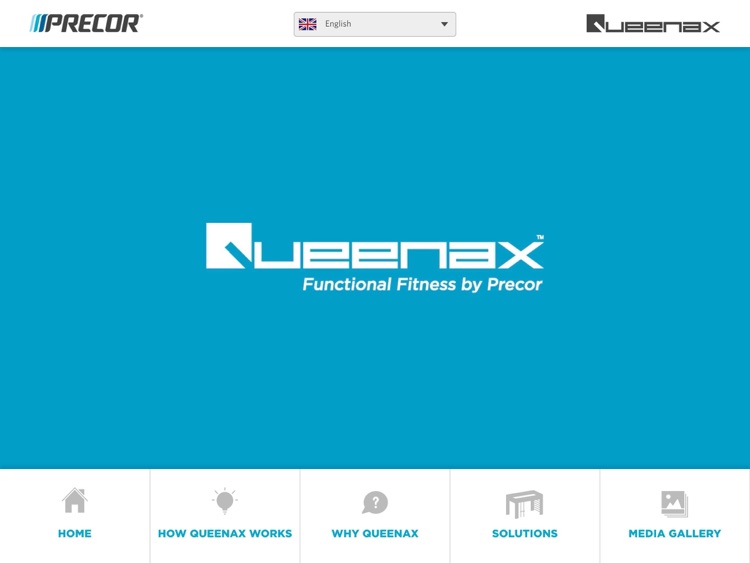The height and width of the screenshot is (563, 750).
Task: Open the HOW QUEENAX WORKS tab label
Action: (225, 533)
